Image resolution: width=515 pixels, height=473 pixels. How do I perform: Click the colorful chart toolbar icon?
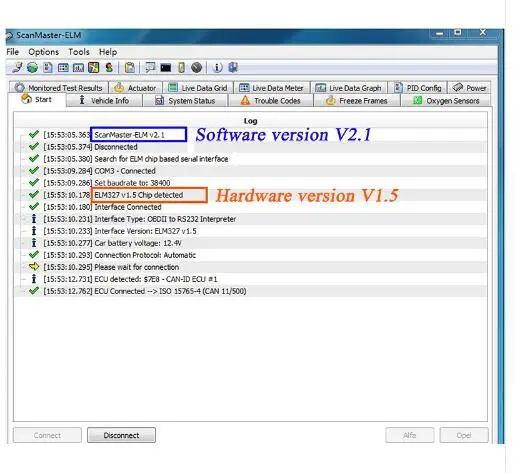[93, 68]
